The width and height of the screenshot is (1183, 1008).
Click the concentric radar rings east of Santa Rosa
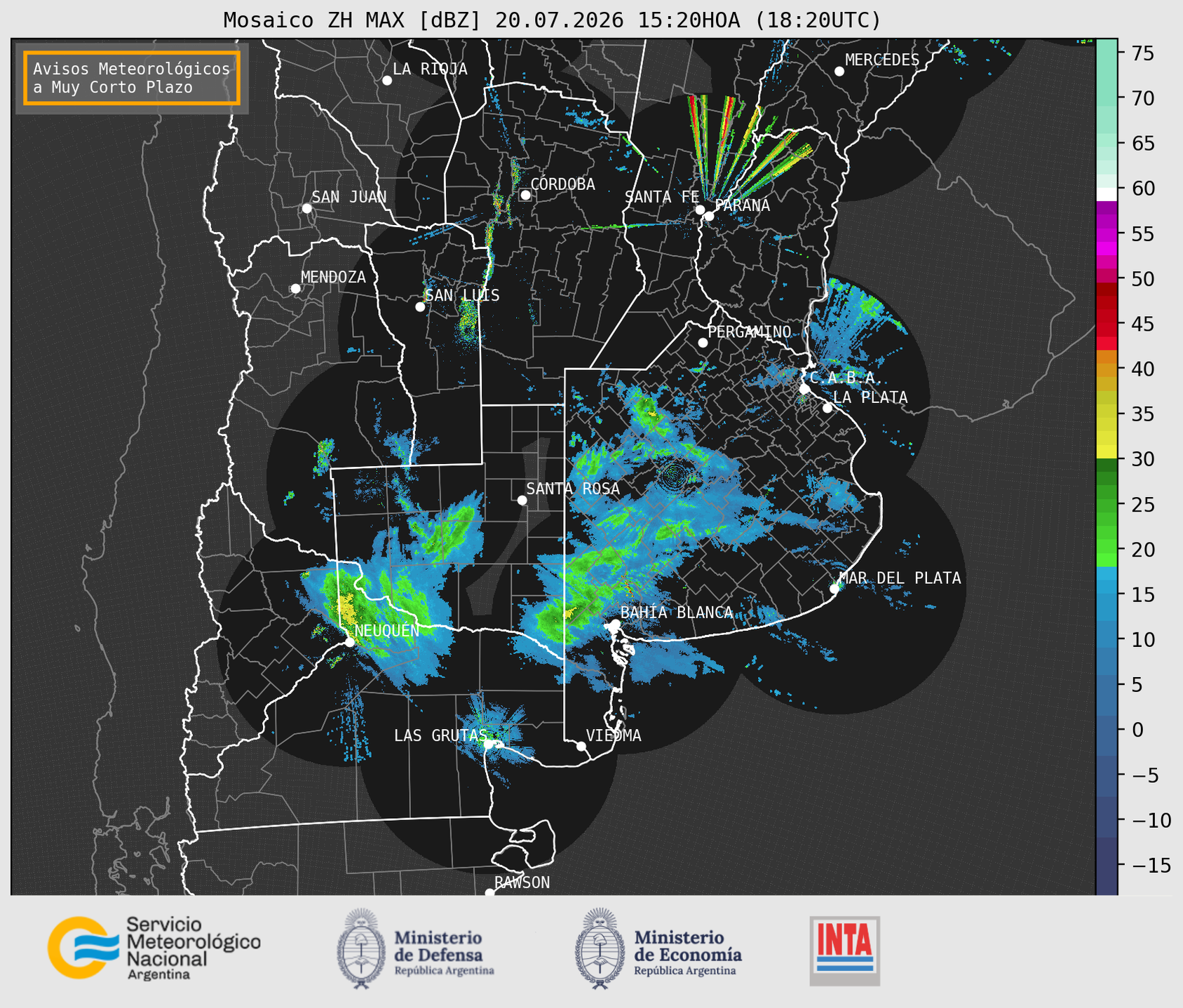674,477
